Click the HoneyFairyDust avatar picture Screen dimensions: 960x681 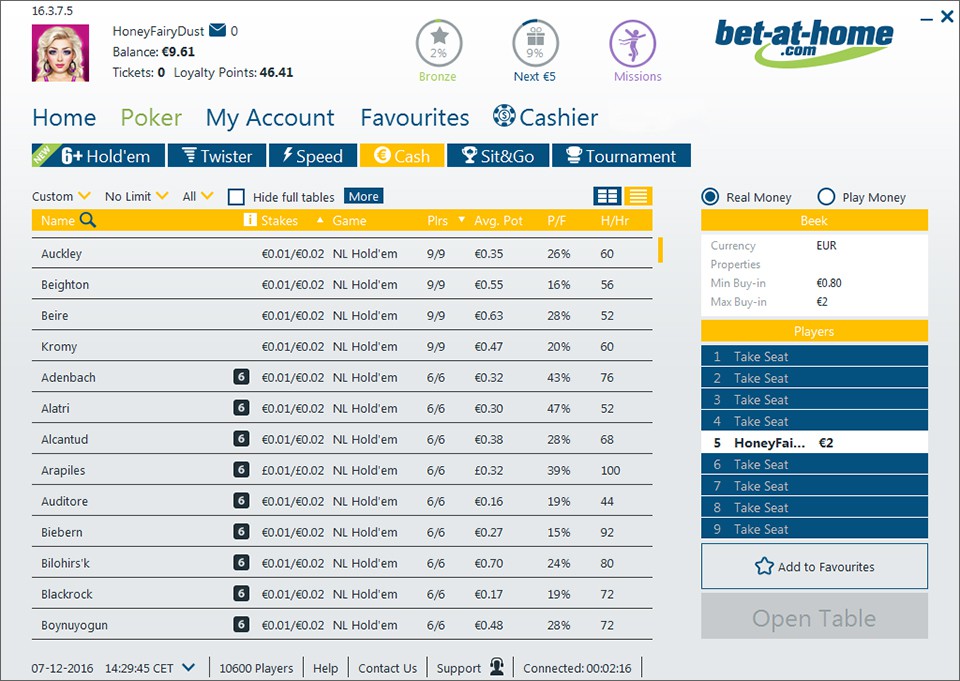pos(61,53)
